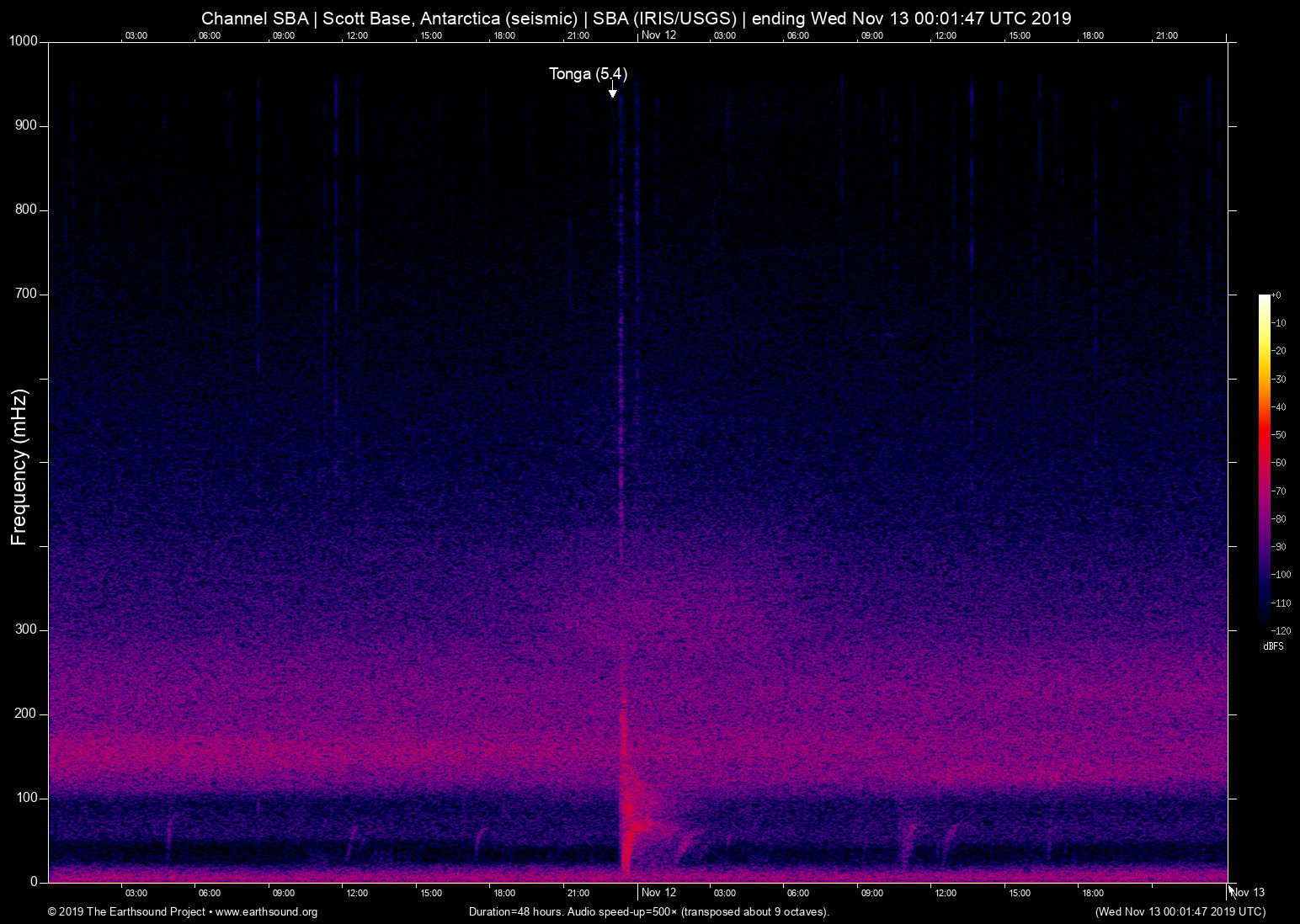The height and width of the screenshot is (924, 1300).
Task: Click the Nov 12 label on bottom axis
Action: coord(658,892)
